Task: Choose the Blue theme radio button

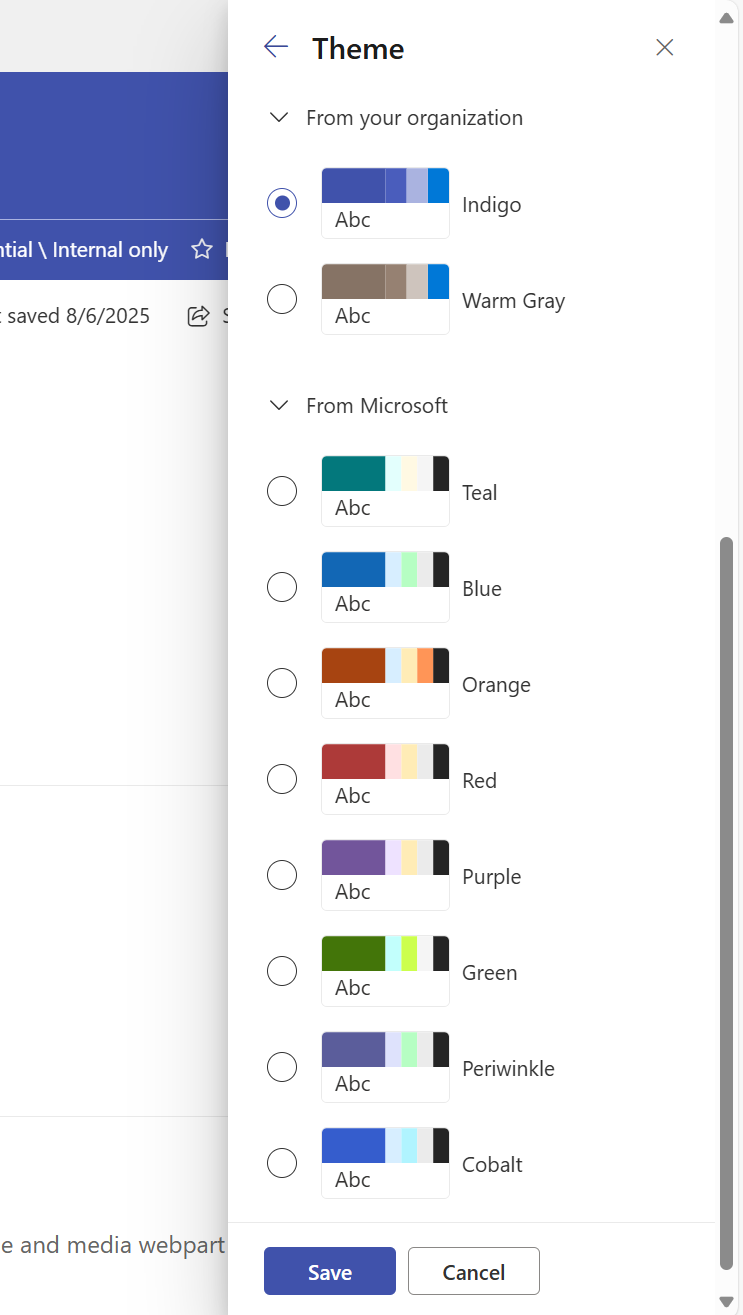Action: coord(282,587)
